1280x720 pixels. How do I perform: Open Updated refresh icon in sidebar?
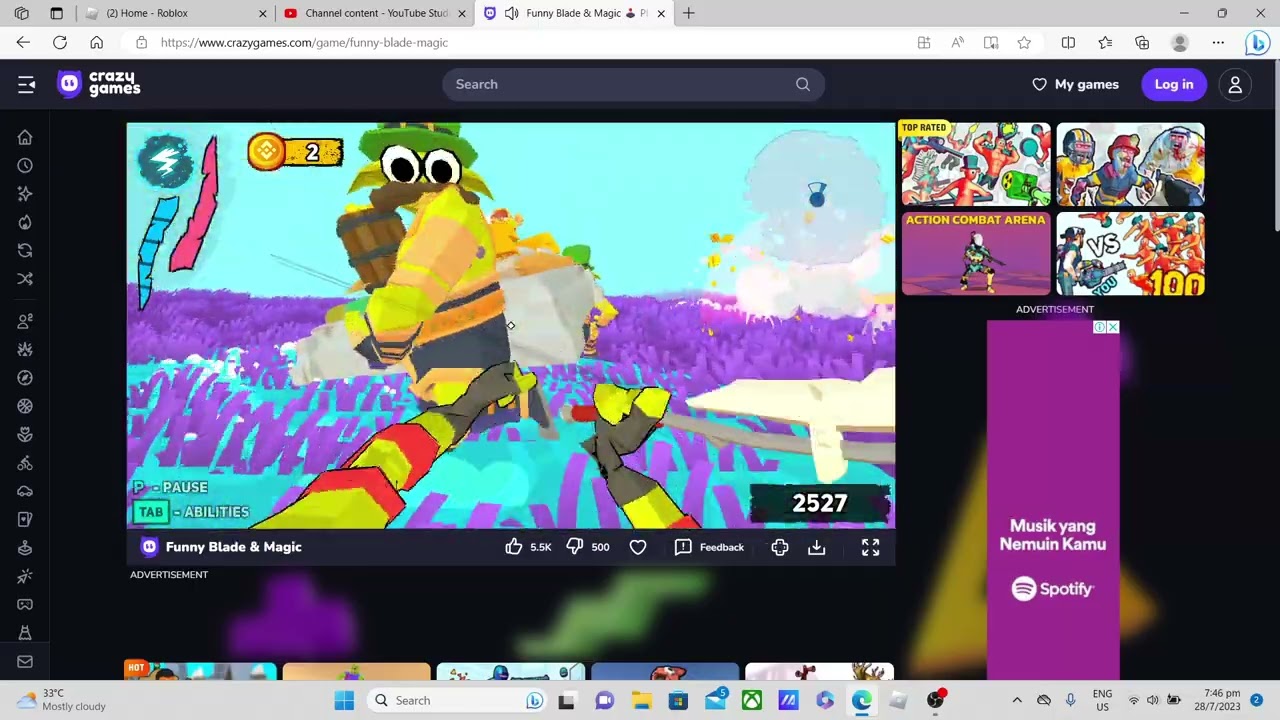[25, 250]
